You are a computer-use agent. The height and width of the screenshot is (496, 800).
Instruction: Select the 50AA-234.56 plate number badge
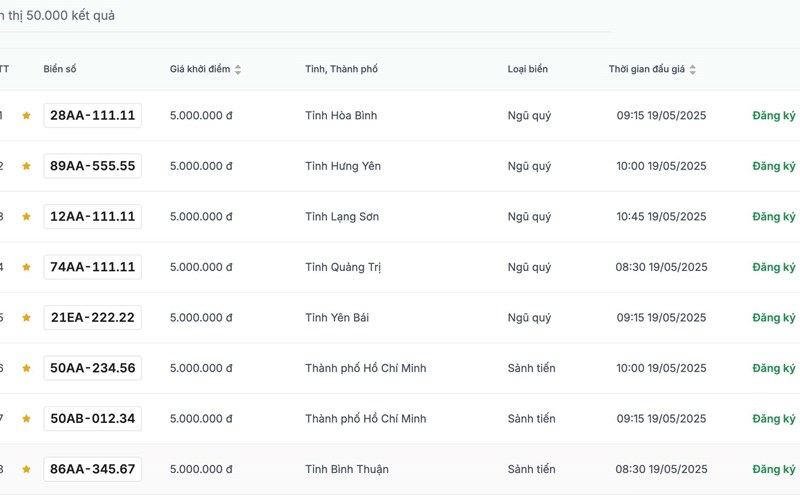[93, 368]
